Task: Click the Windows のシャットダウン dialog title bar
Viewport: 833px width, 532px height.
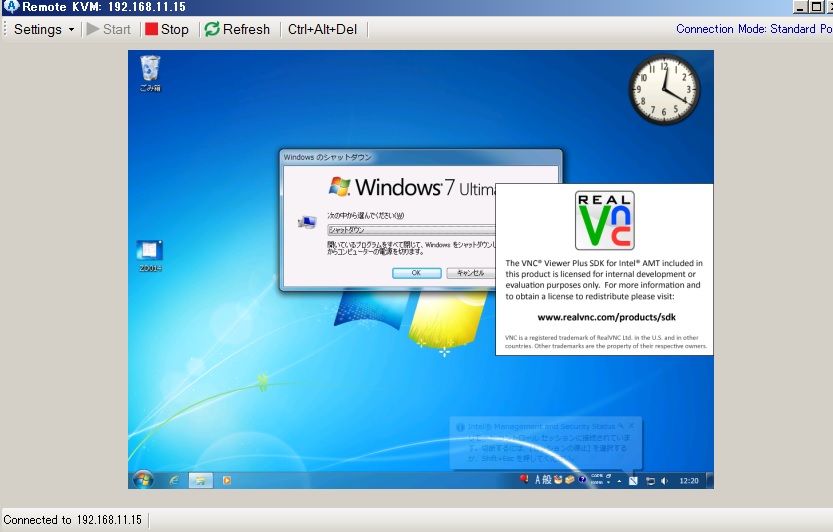Action: (x=420, y=157)
